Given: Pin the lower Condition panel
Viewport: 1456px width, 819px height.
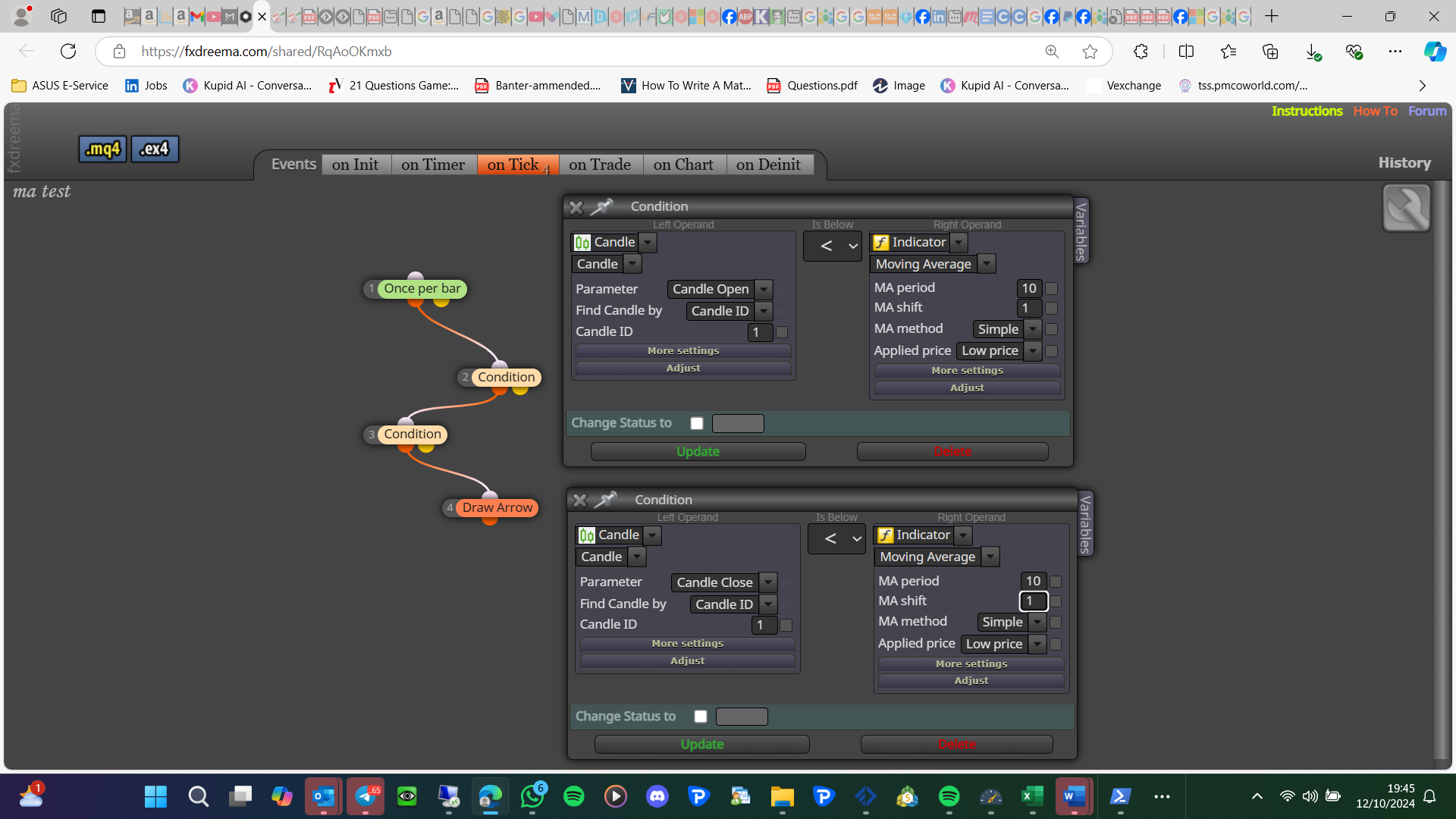Looking at the screenshot, I should click(x=605, y=500).
